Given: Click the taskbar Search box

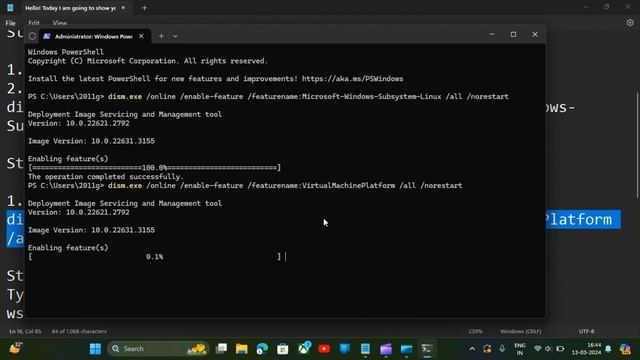Looking at the screenshot, I should pyautogui.click(x=158, y=349).
